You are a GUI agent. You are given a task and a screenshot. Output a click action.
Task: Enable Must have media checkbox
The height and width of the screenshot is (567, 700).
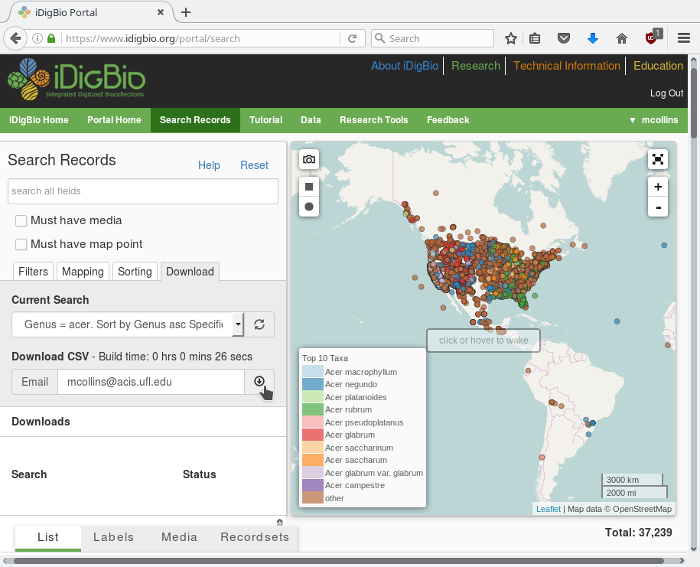tap(21, 220)
